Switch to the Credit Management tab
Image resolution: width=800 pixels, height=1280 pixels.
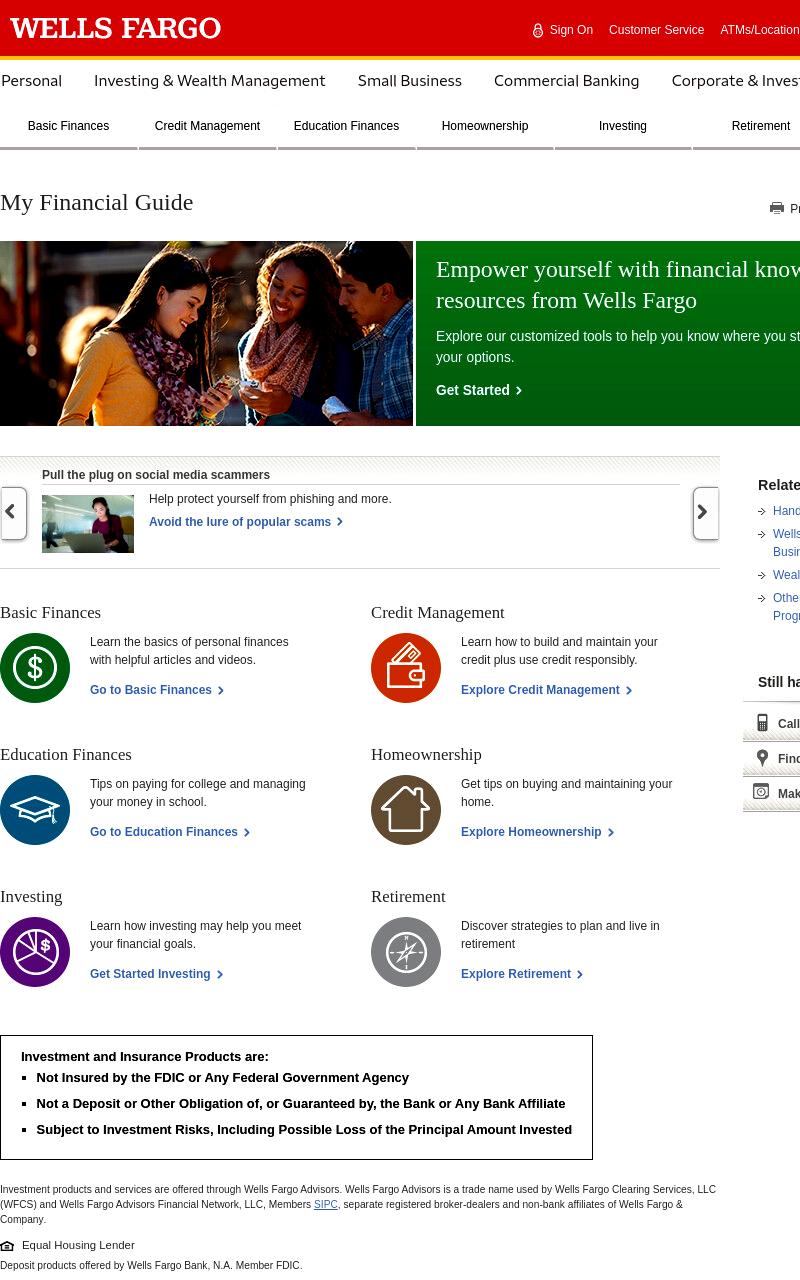[207, 127]
